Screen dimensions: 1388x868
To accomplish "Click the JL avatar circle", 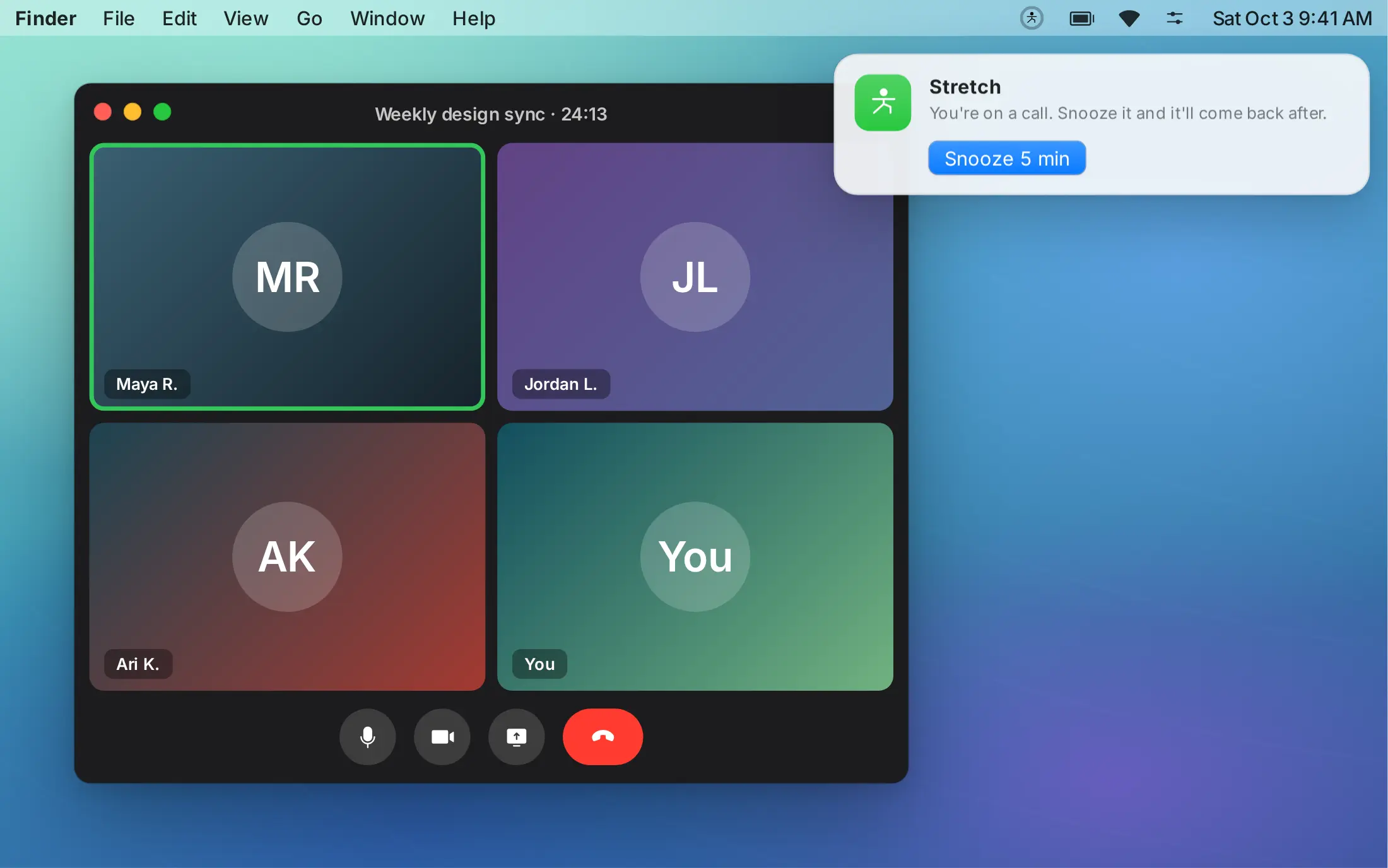I will [695, 277].
